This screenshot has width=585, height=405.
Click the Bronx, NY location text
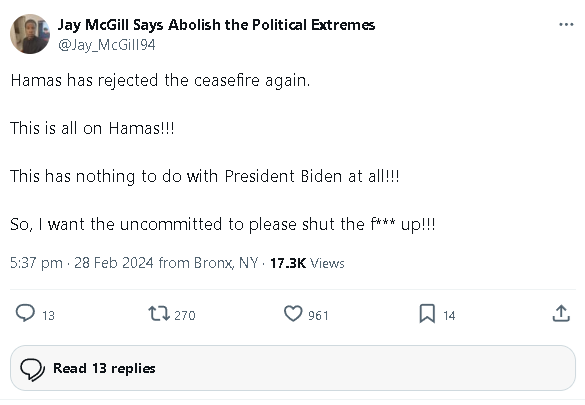(226, 263)
